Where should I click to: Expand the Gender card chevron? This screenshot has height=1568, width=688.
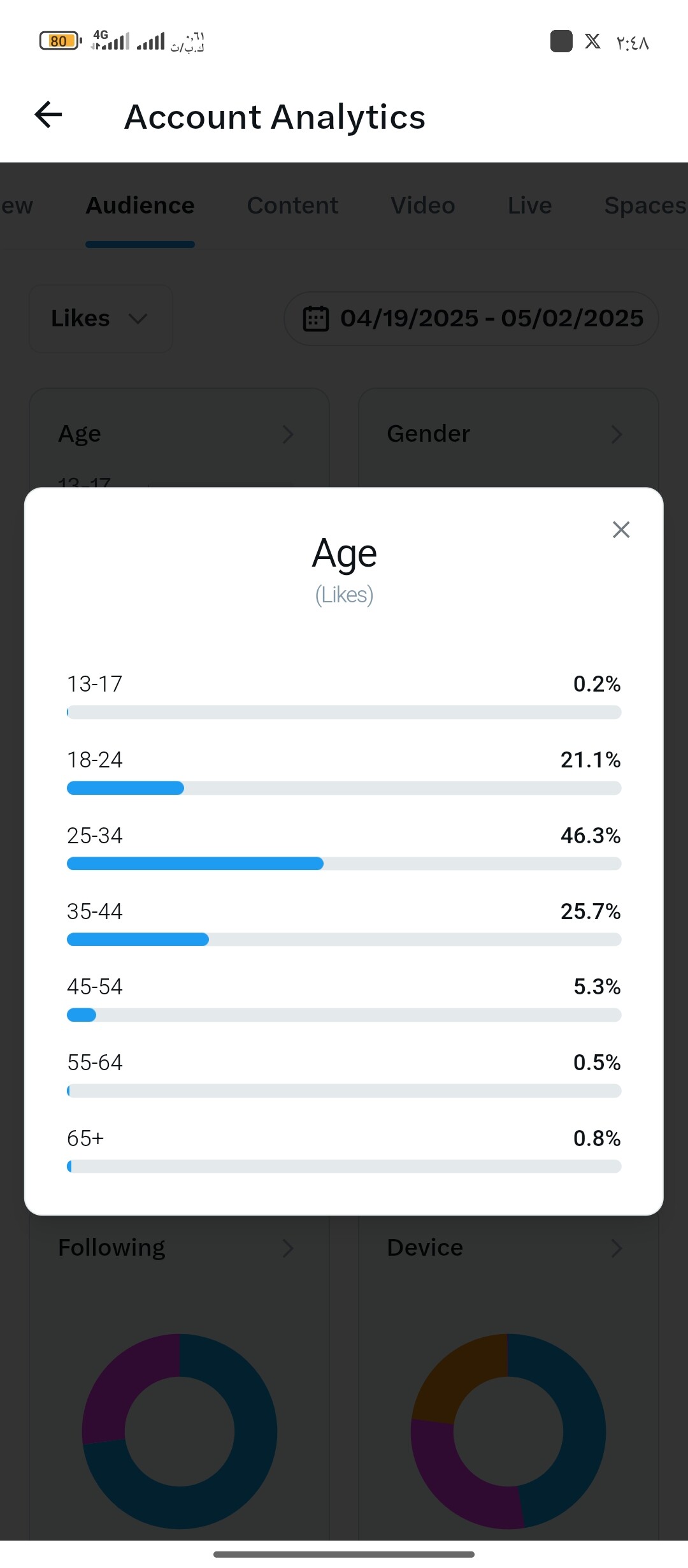pyautogui.click(x=616, y=435)
